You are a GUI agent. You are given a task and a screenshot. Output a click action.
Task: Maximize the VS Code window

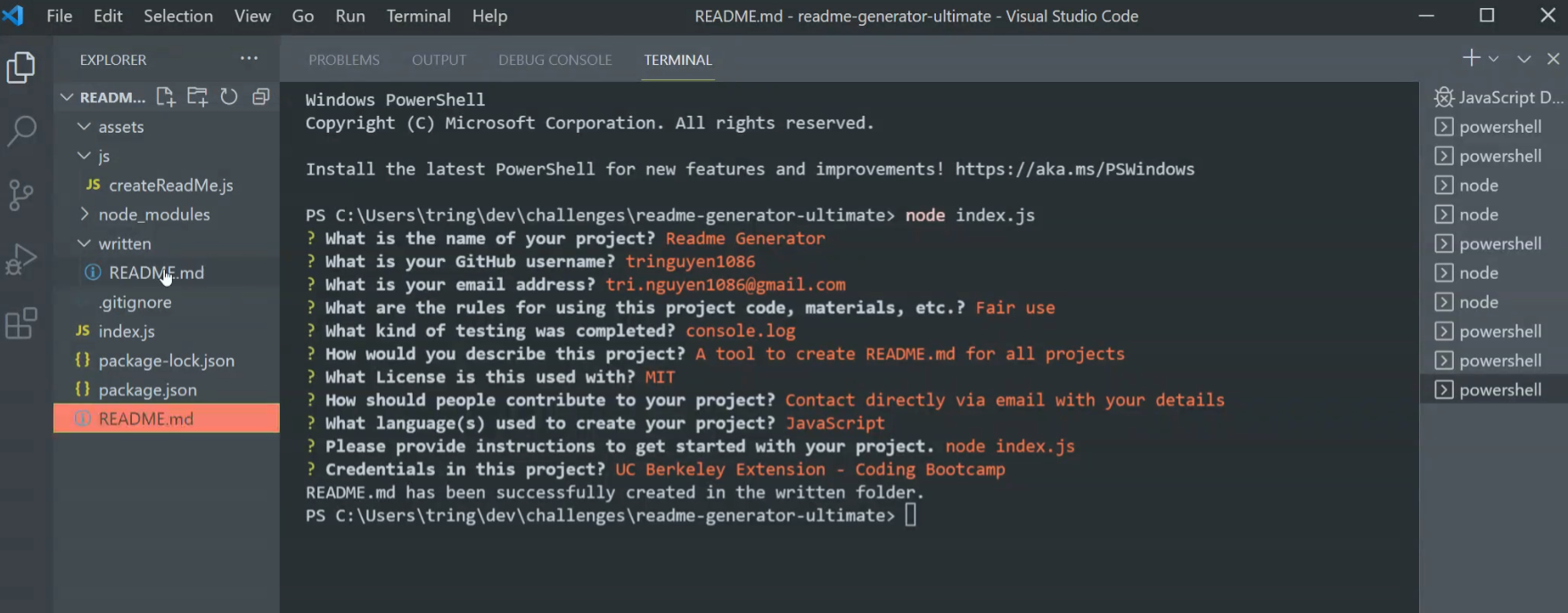(x=1487, y=16)
